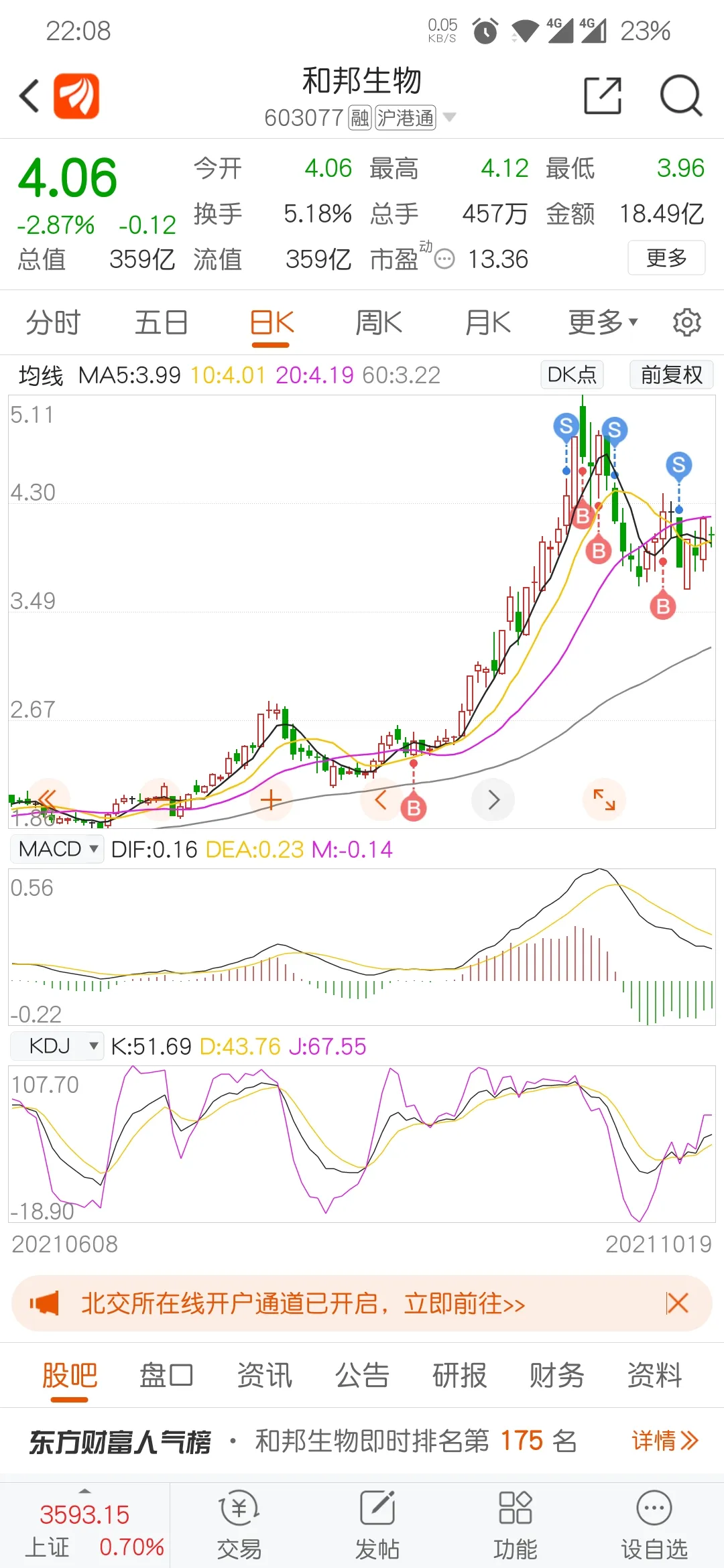Tap the 23% battery indicator
724x1568 pixels.
646,31
